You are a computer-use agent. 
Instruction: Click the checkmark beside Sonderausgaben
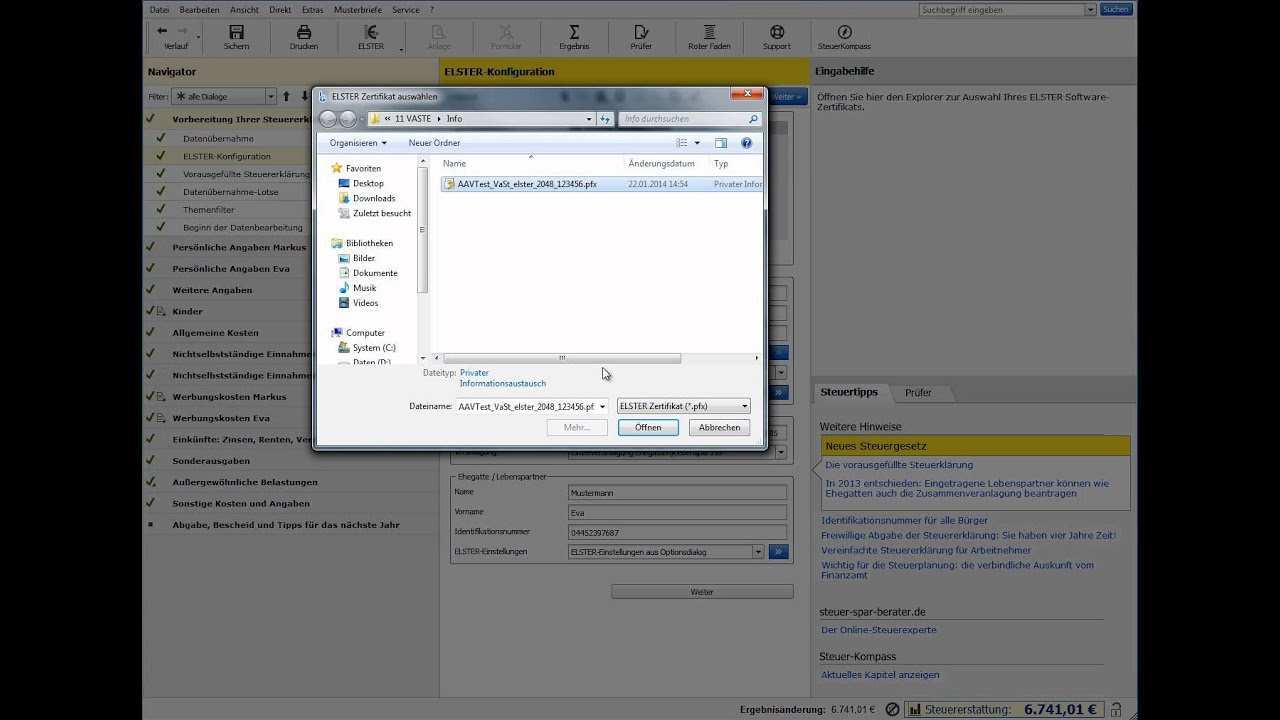150,461
